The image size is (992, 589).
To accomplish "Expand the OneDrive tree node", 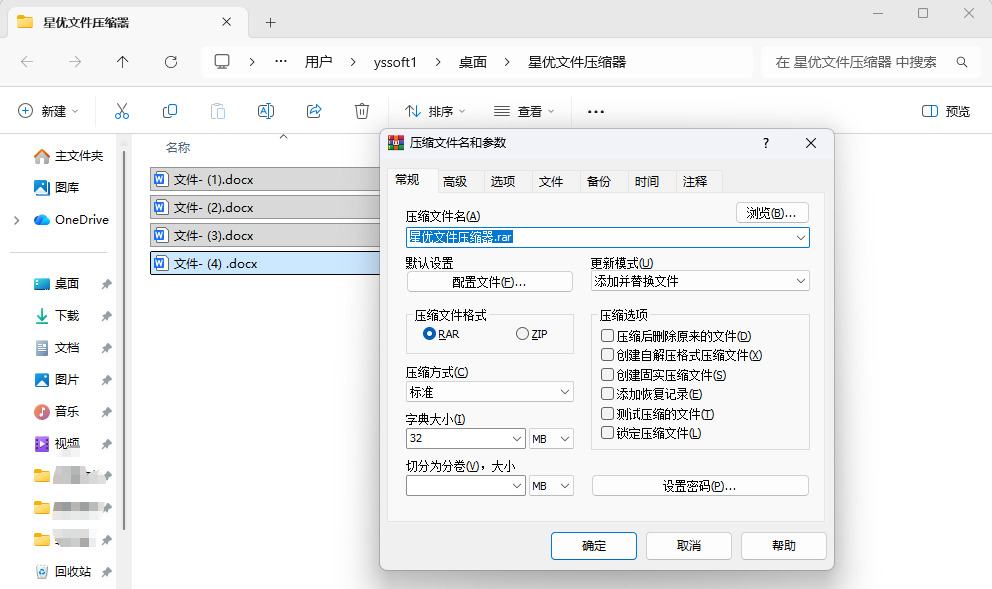I will (x=16, y=220).
